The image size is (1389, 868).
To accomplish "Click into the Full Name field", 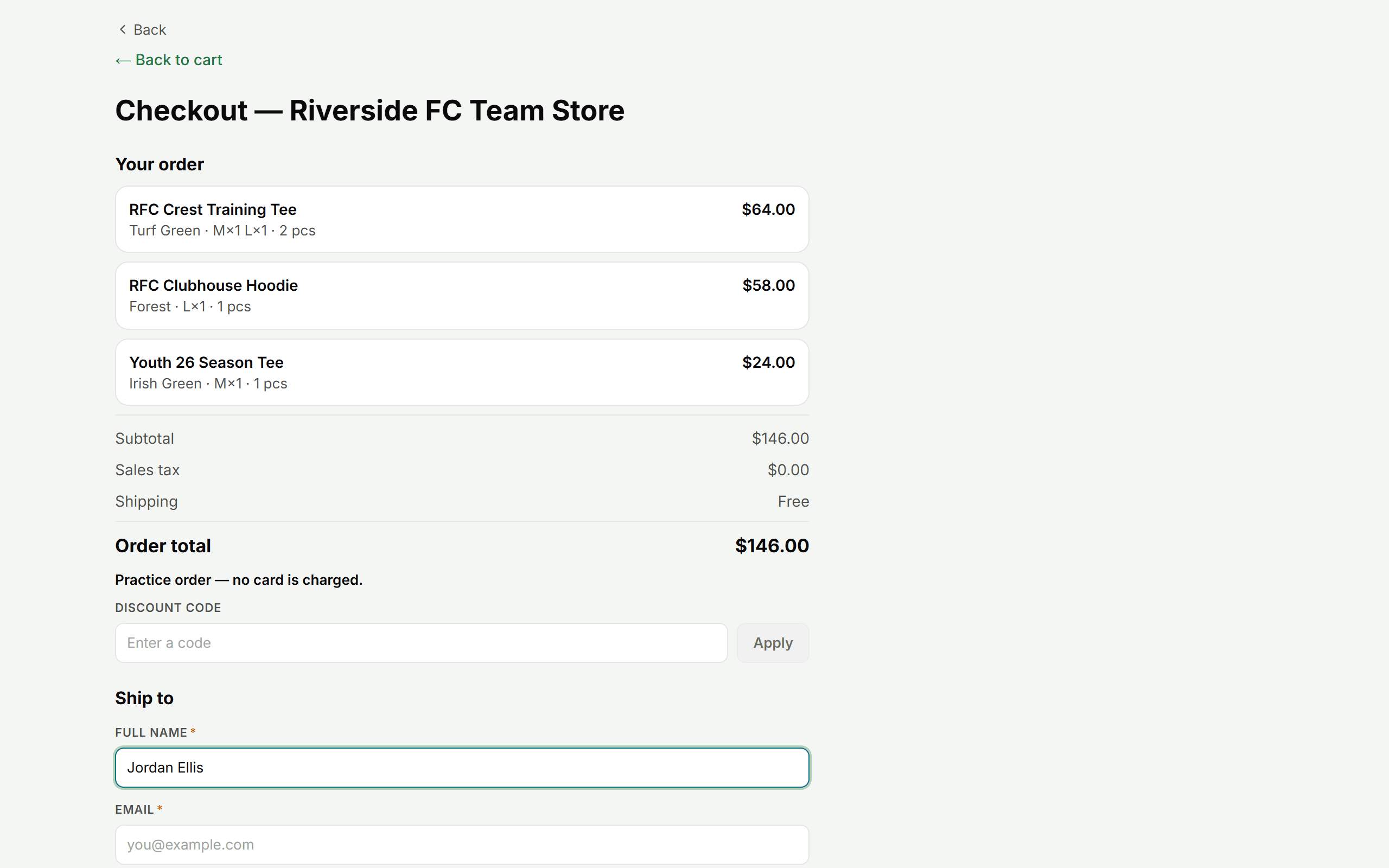I will point(462,768).
